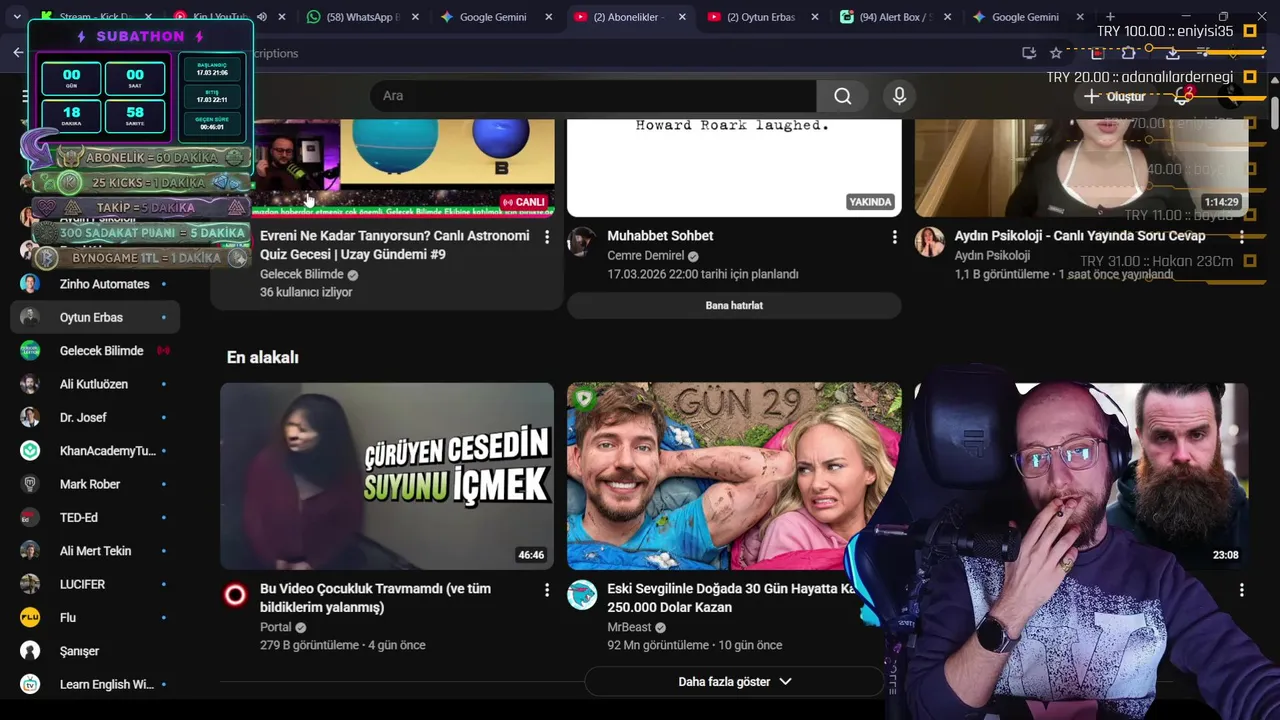Click the page vertical scrollbar thumb
The height and width of the screenshot is (720, 1280).
point(1275,112)
